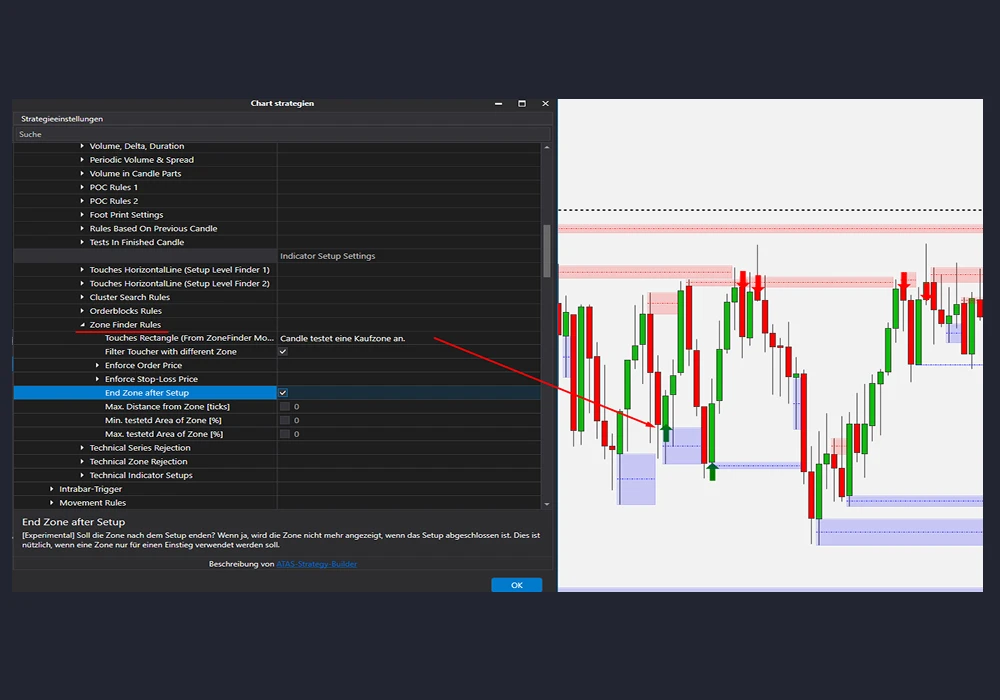The image size is (1000, 700).
Task: Click Touches Rectangle value 'Candle testet eine Kaufzone an.'
Action: point(342,339)
